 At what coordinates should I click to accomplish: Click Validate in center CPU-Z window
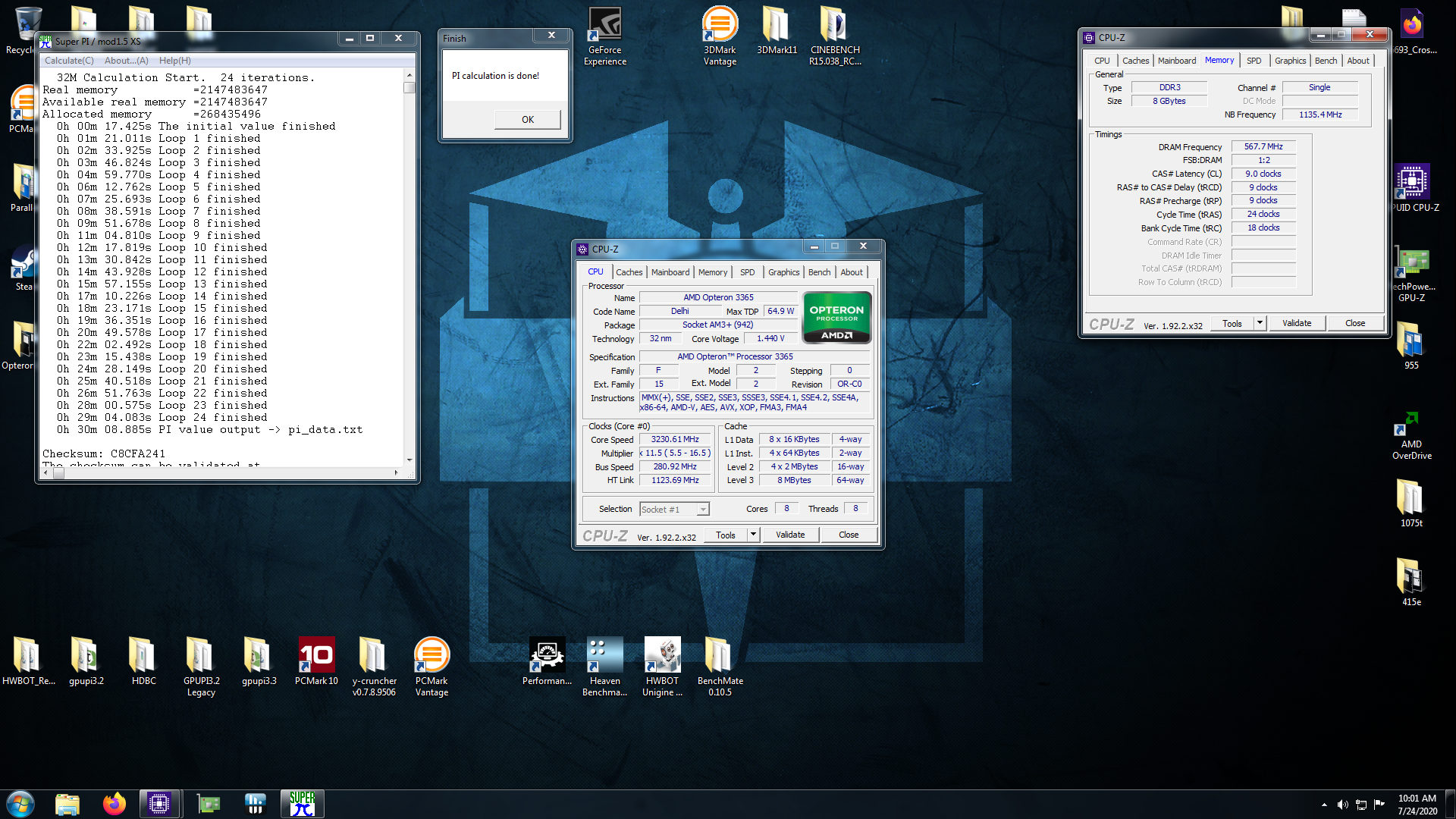(790, 535)
